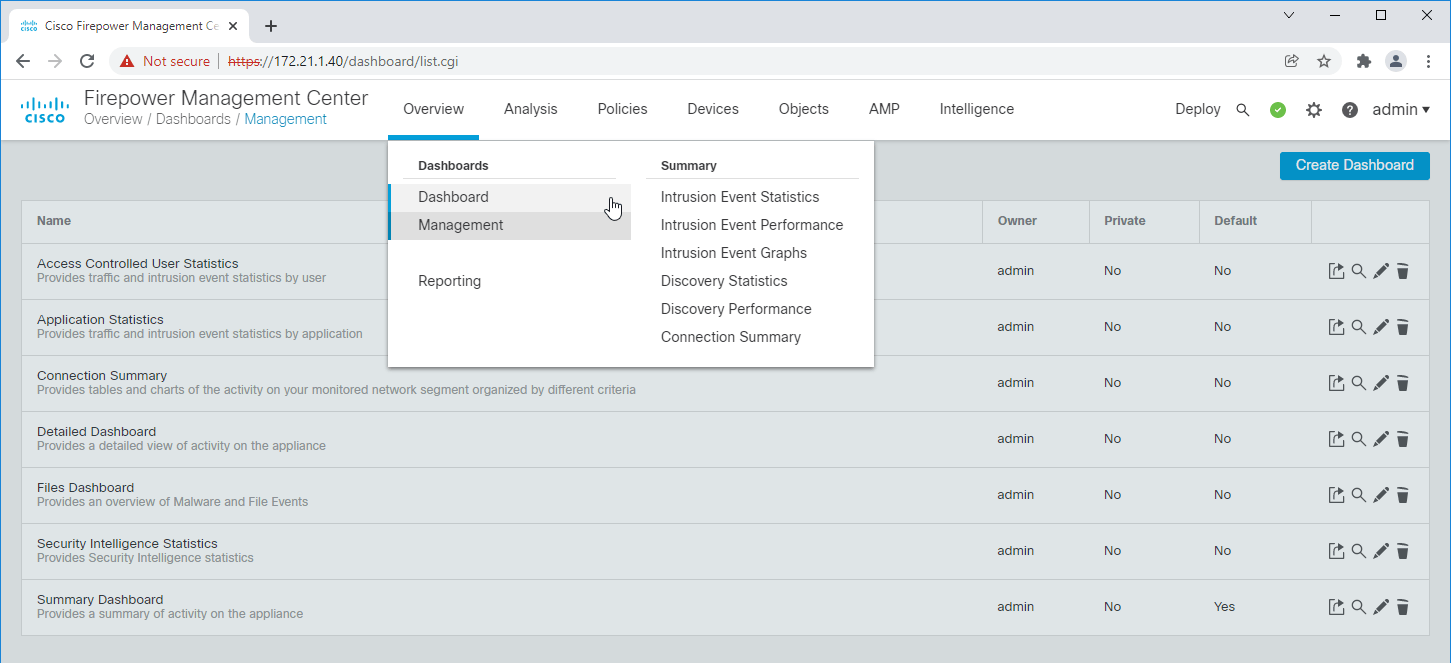The height and width of the screenshot is (663, 1451).
Task: Open the green system health status icon
Action: point(1278,110)
